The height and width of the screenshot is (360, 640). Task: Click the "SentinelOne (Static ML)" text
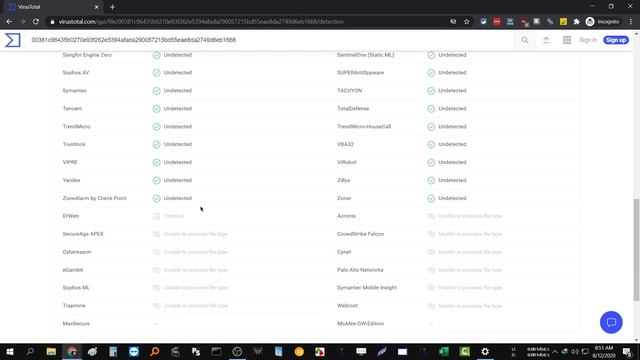click(x=365, y=55)
